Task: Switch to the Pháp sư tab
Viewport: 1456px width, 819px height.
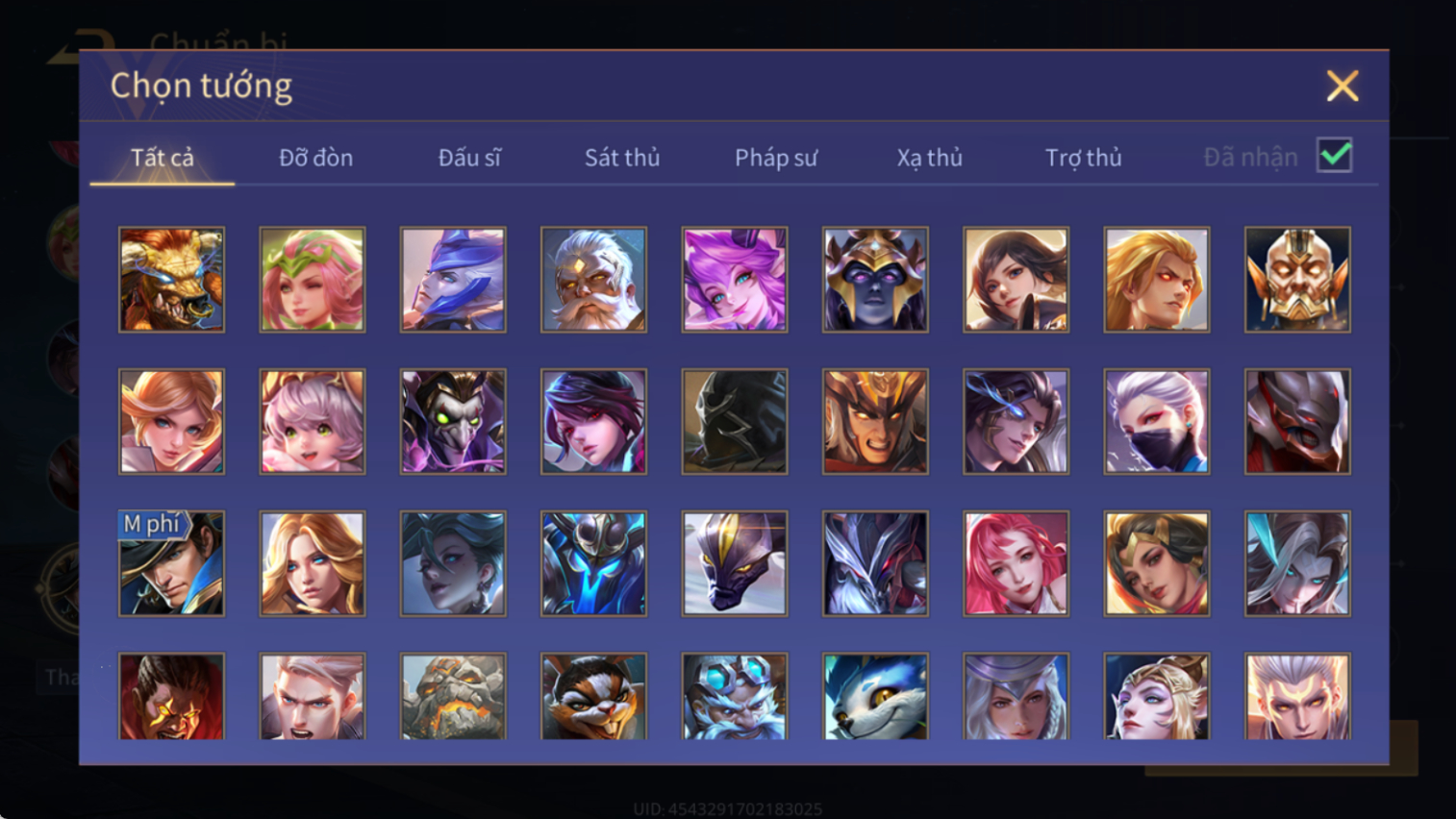Action: pyautogui.click(x=776, y=158)
